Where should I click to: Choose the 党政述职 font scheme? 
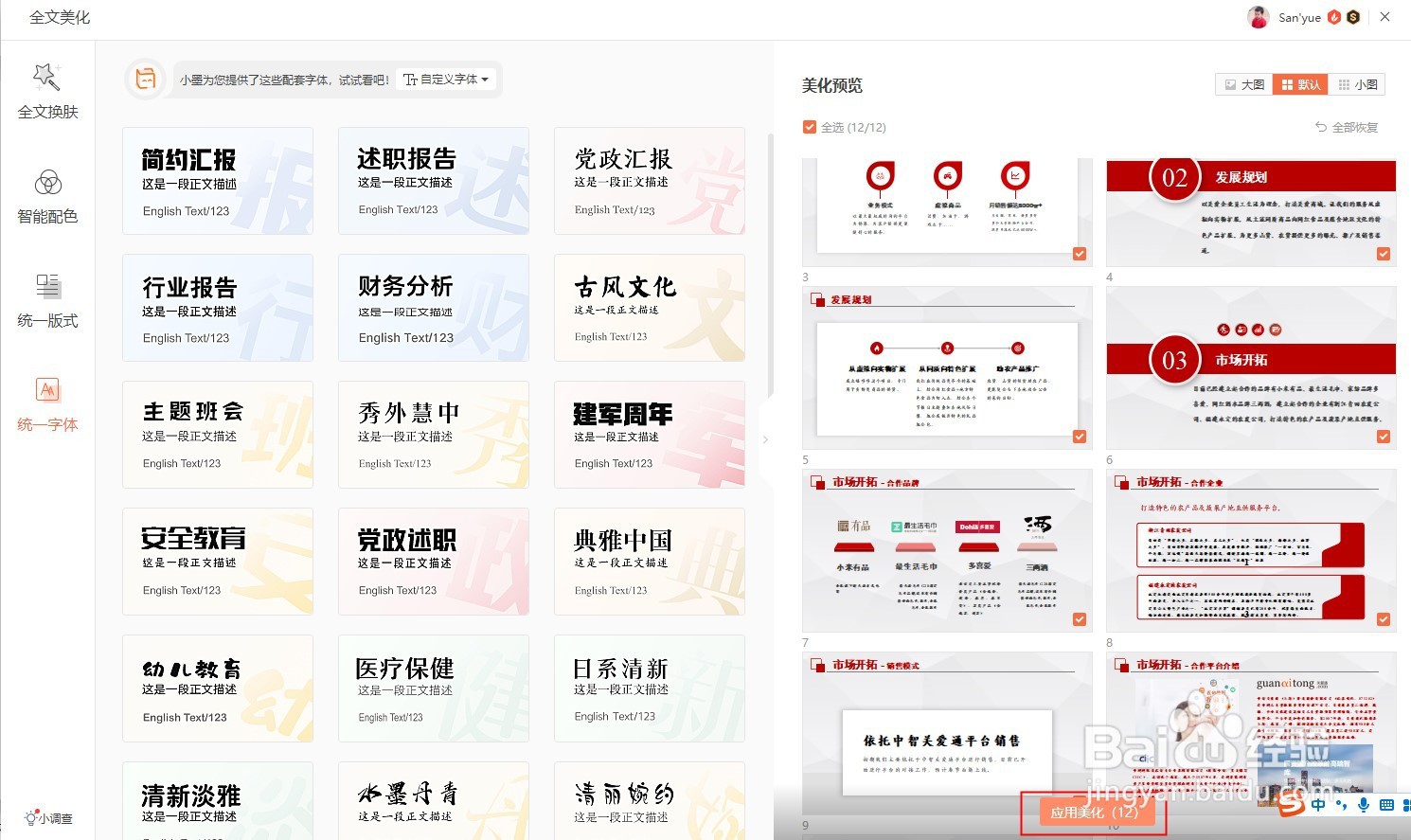434,562
